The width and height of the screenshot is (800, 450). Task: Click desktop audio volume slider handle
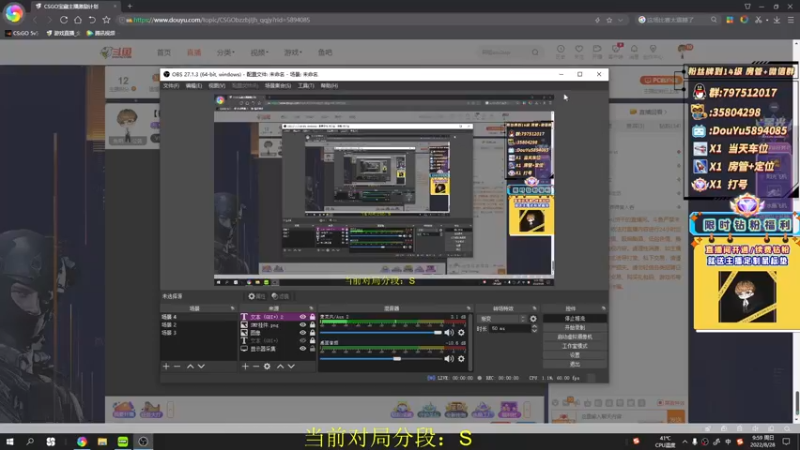[396, 359]
